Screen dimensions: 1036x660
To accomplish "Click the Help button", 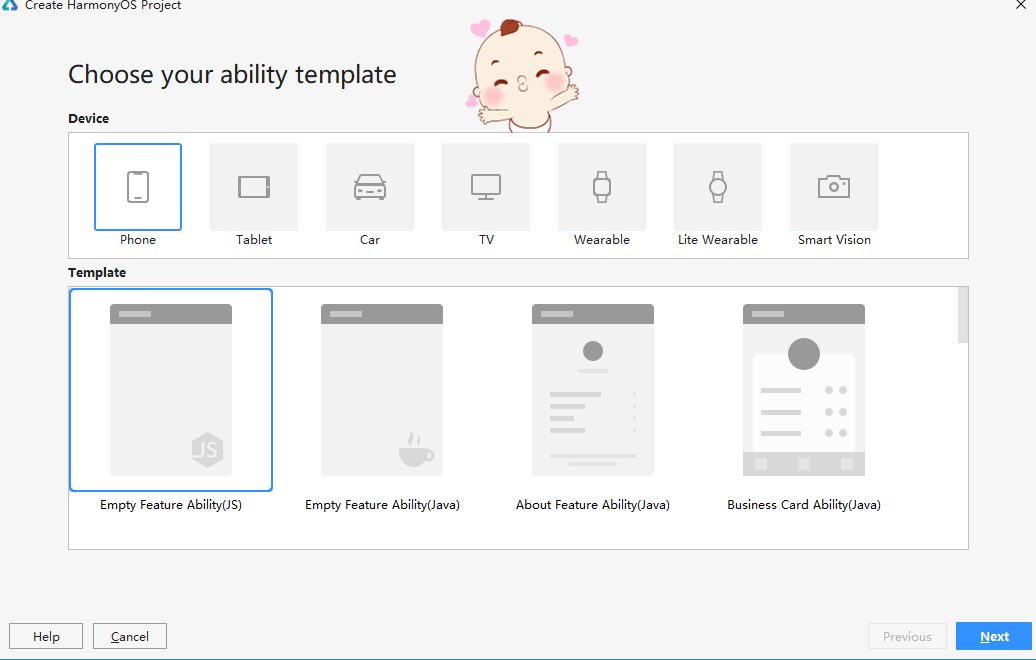I will (46, 636).
